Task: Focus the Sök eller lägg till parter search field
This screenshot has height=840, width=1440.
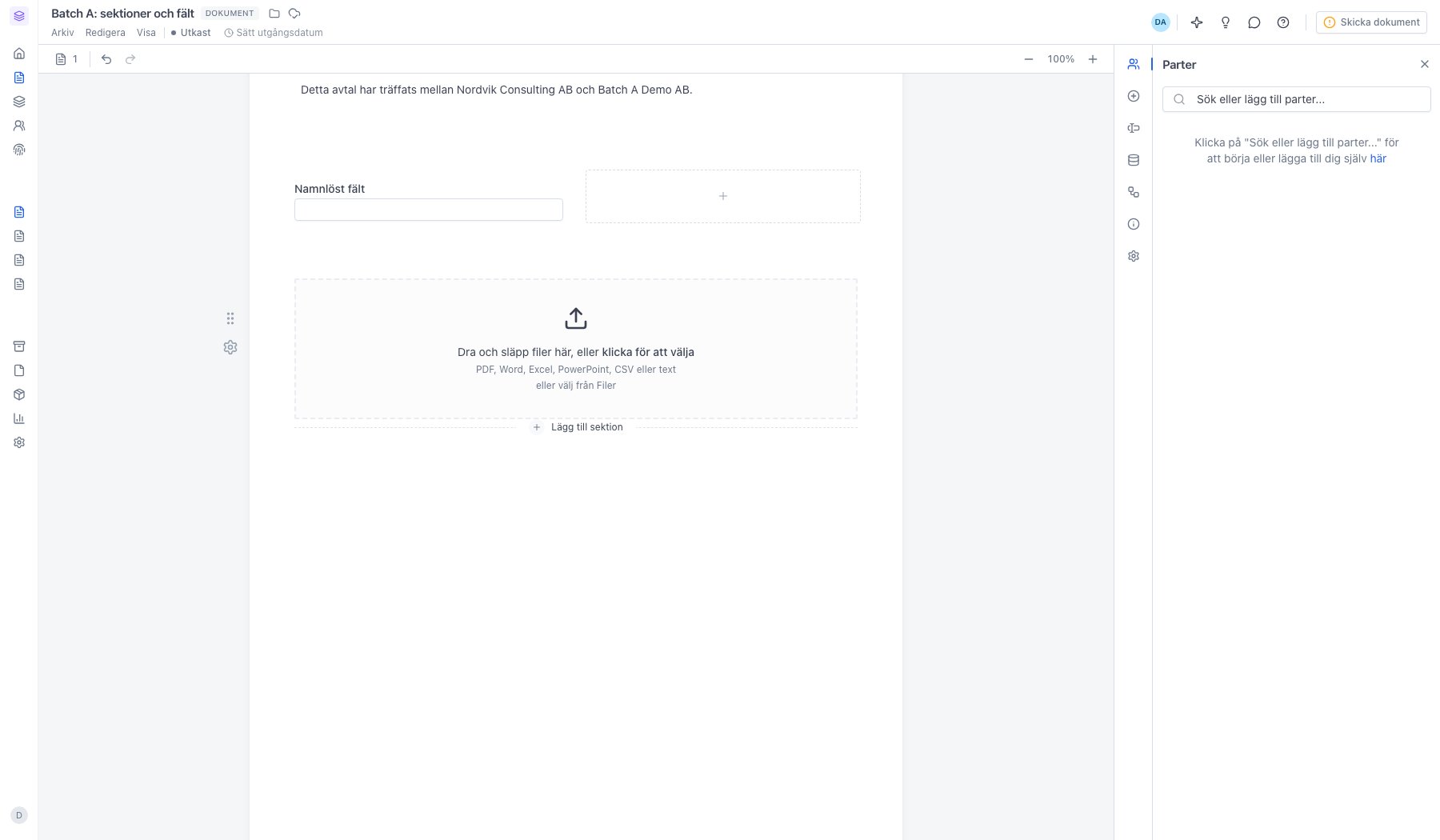Action: coord(1296,99)
